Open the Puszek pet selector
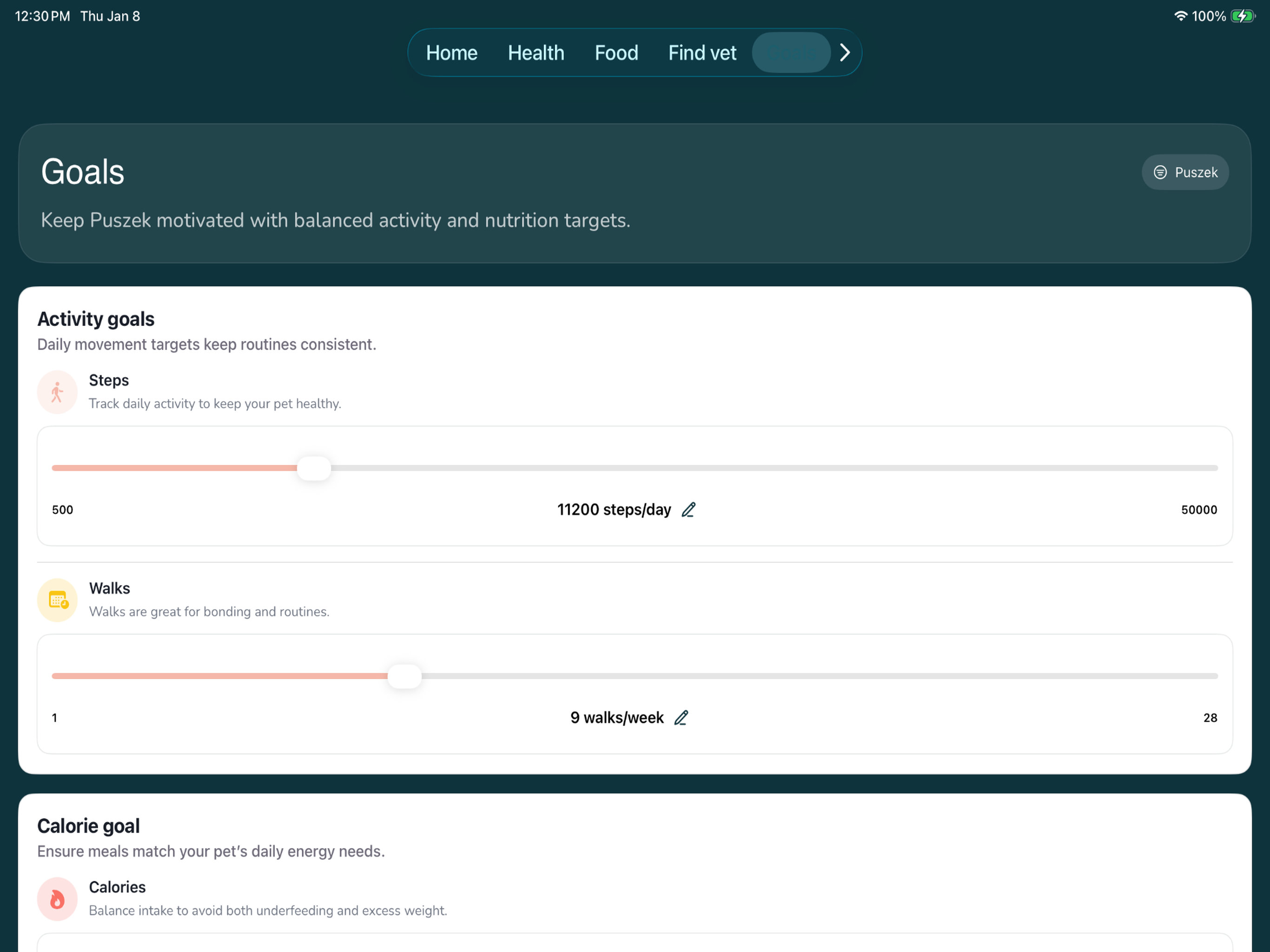This screenshot has height=952, width=1270. point(1184,172)
